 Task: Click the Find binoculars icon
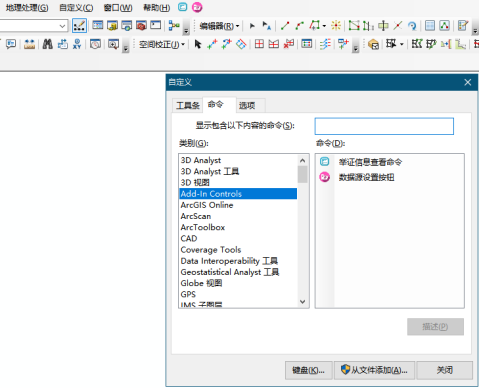pos(47,44)
